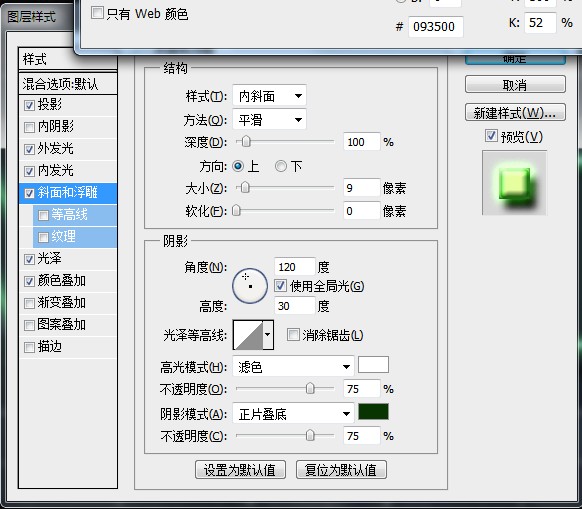
Task: Open the 方法(Q) 平滑 dropdown
Action: [x=269, y=120]
